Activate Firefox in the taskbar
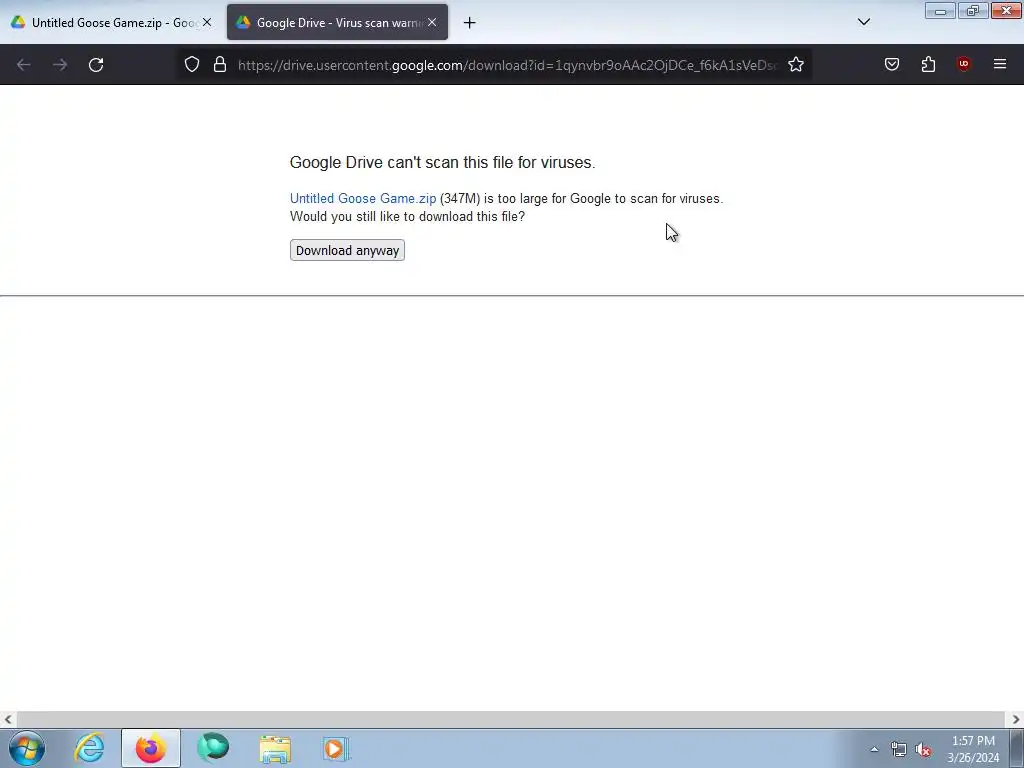The image size is (1024, 768). [151, 748]
